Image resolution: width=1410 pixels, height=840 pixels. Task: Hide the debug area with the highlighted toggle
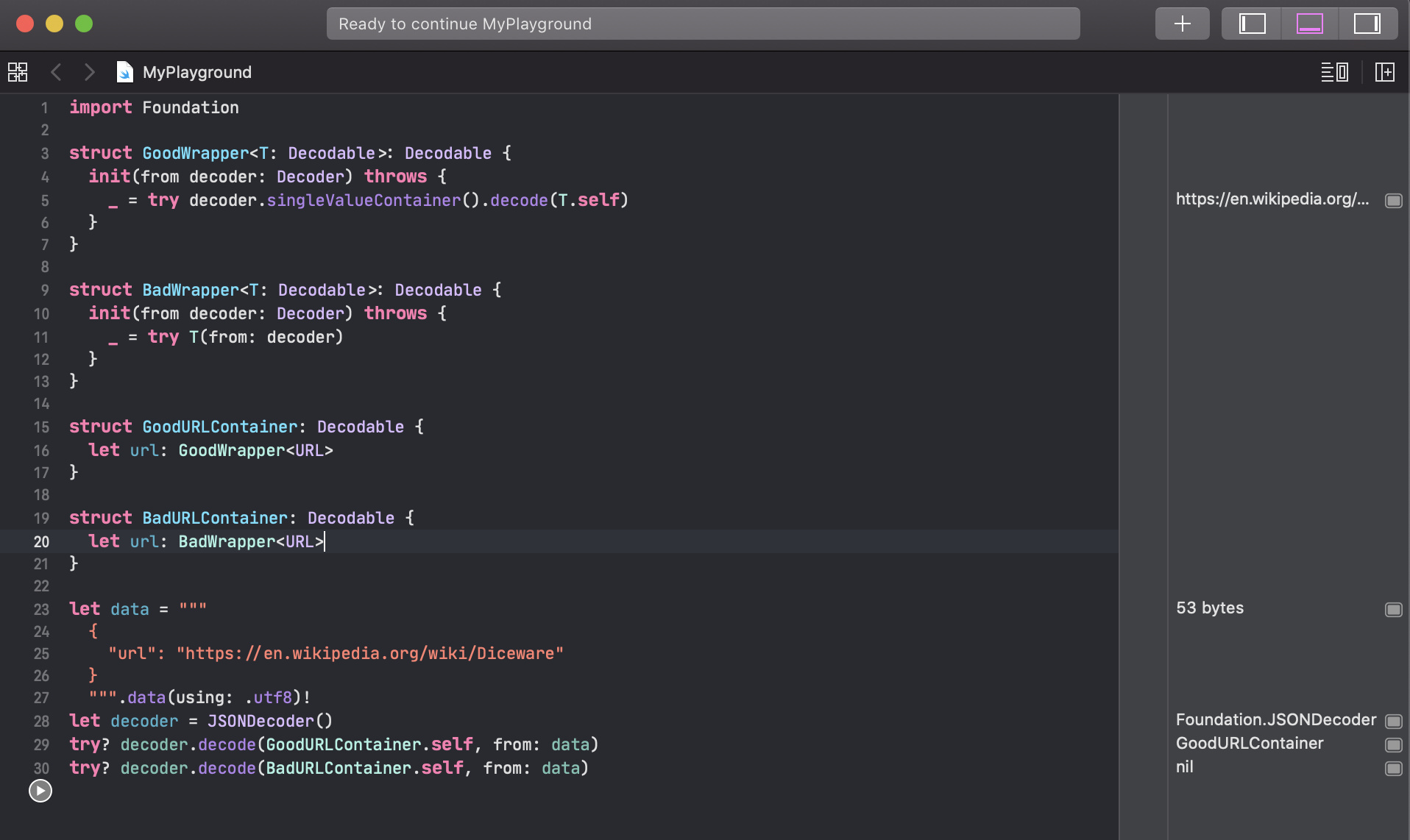point(1308,23)
